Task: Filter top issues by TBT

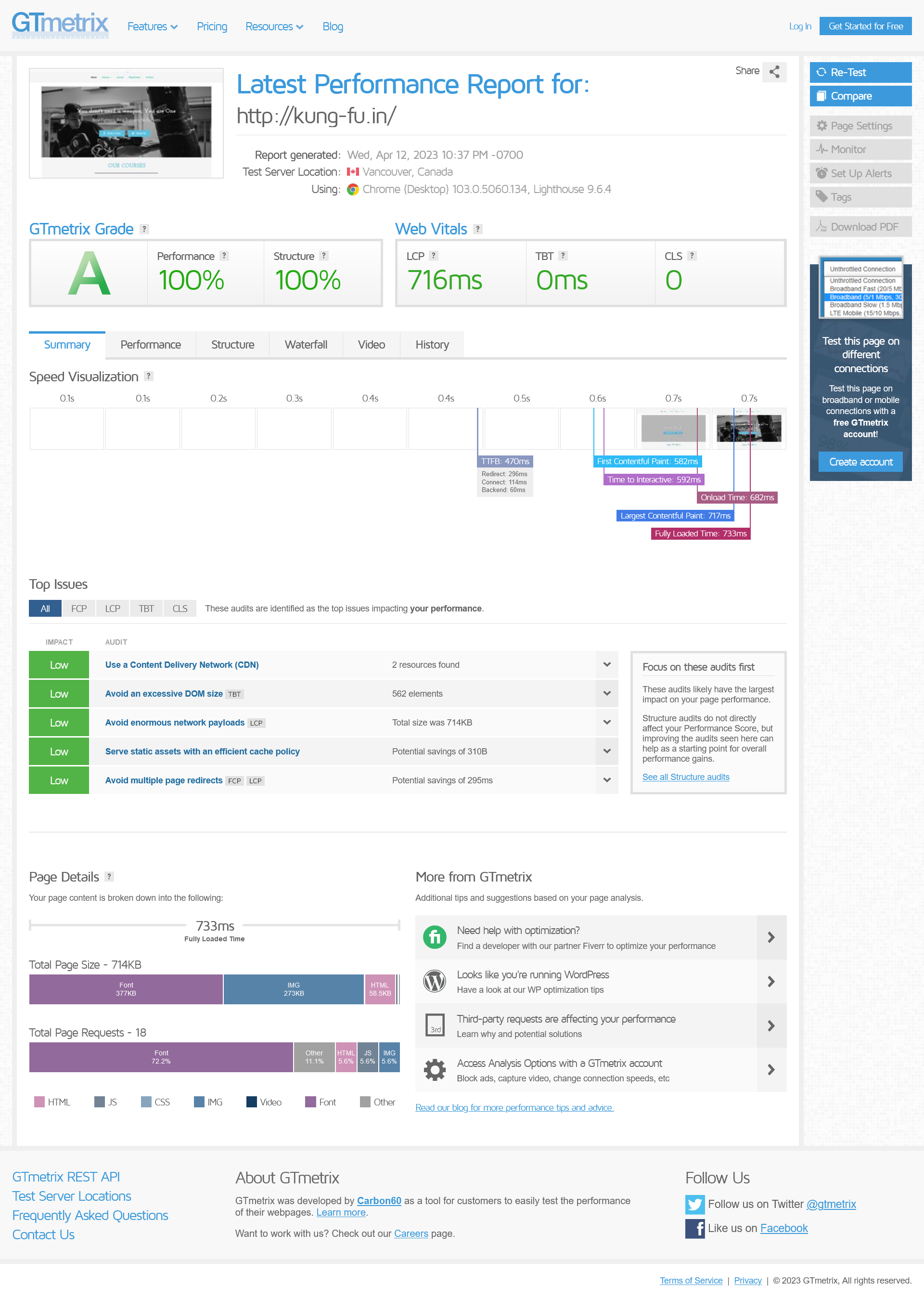Action: pos(146,608)
